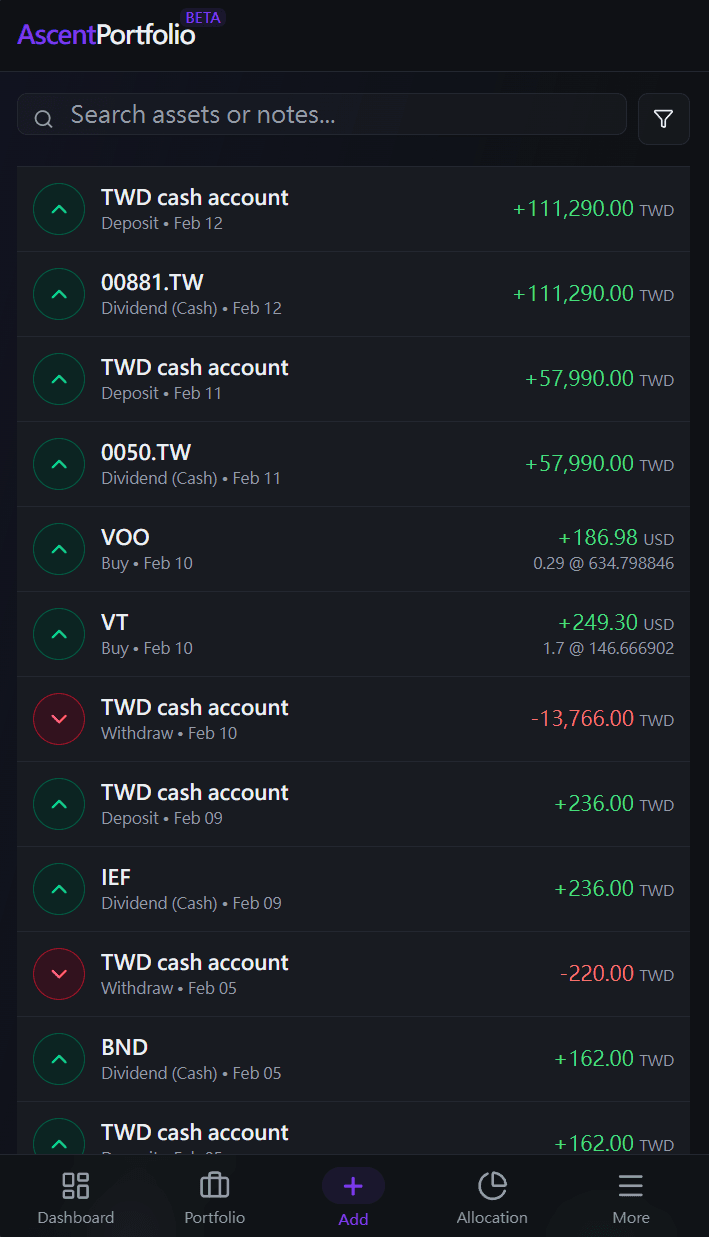The width and height of the screenshot is (709, 1237).
Task: Tap the purple Add plus icon
Action: tap(353, 1186)
